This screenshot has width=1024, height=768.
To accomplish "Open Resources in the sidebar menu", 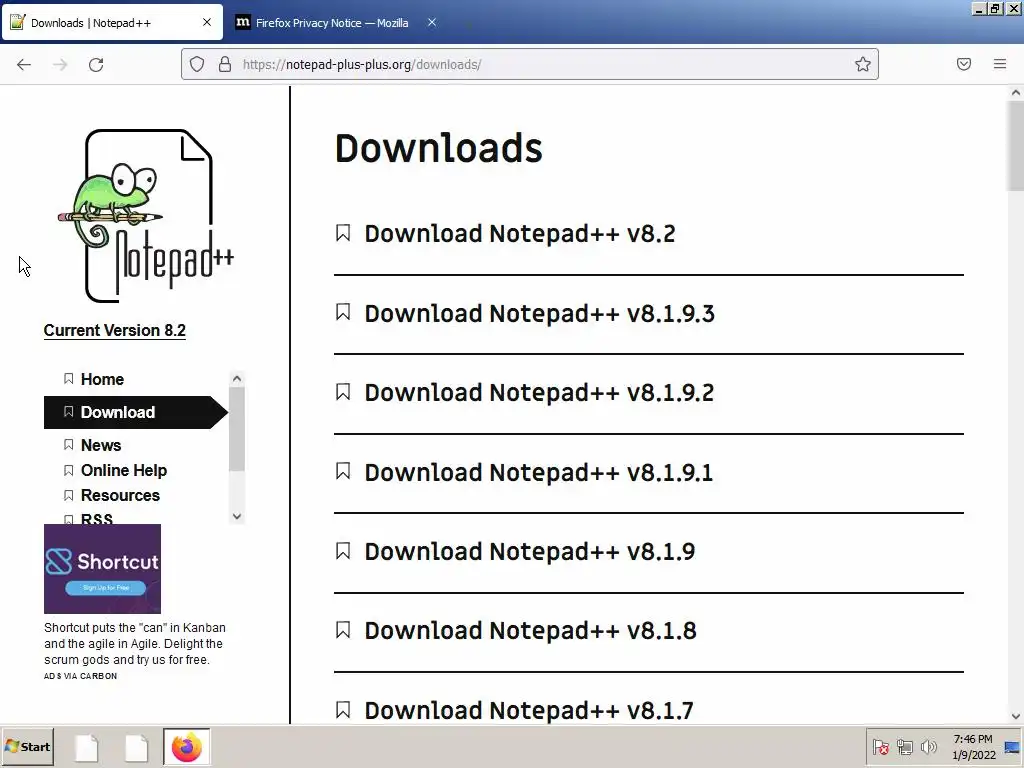I will (x=120, y=495).
